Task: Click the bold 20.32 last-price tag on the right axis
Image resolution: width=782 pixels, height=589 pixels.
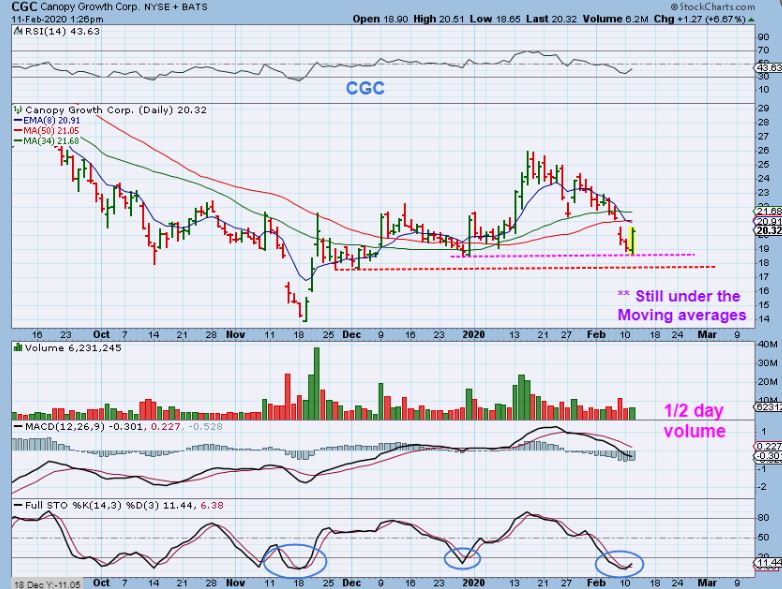Action: pos(769,230)
